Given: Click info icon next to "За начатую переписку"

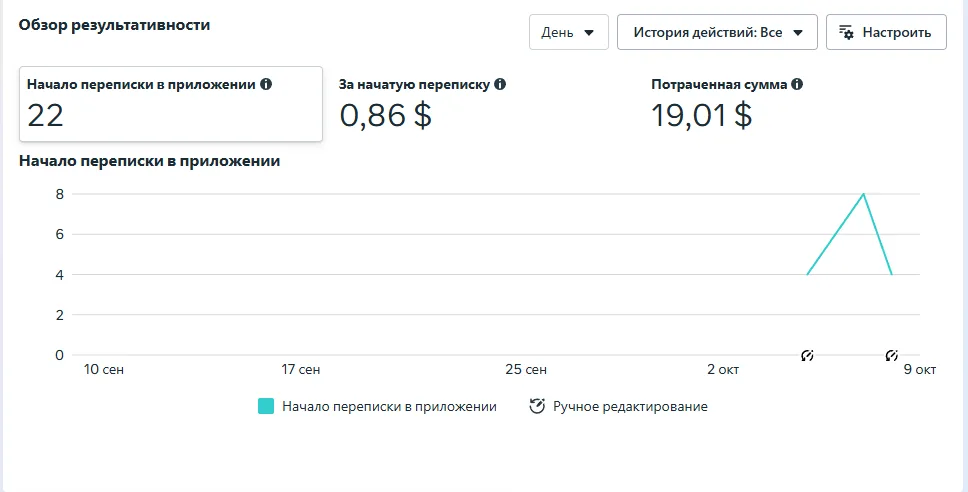Looking at the screenshot, I should click(500, 84).
